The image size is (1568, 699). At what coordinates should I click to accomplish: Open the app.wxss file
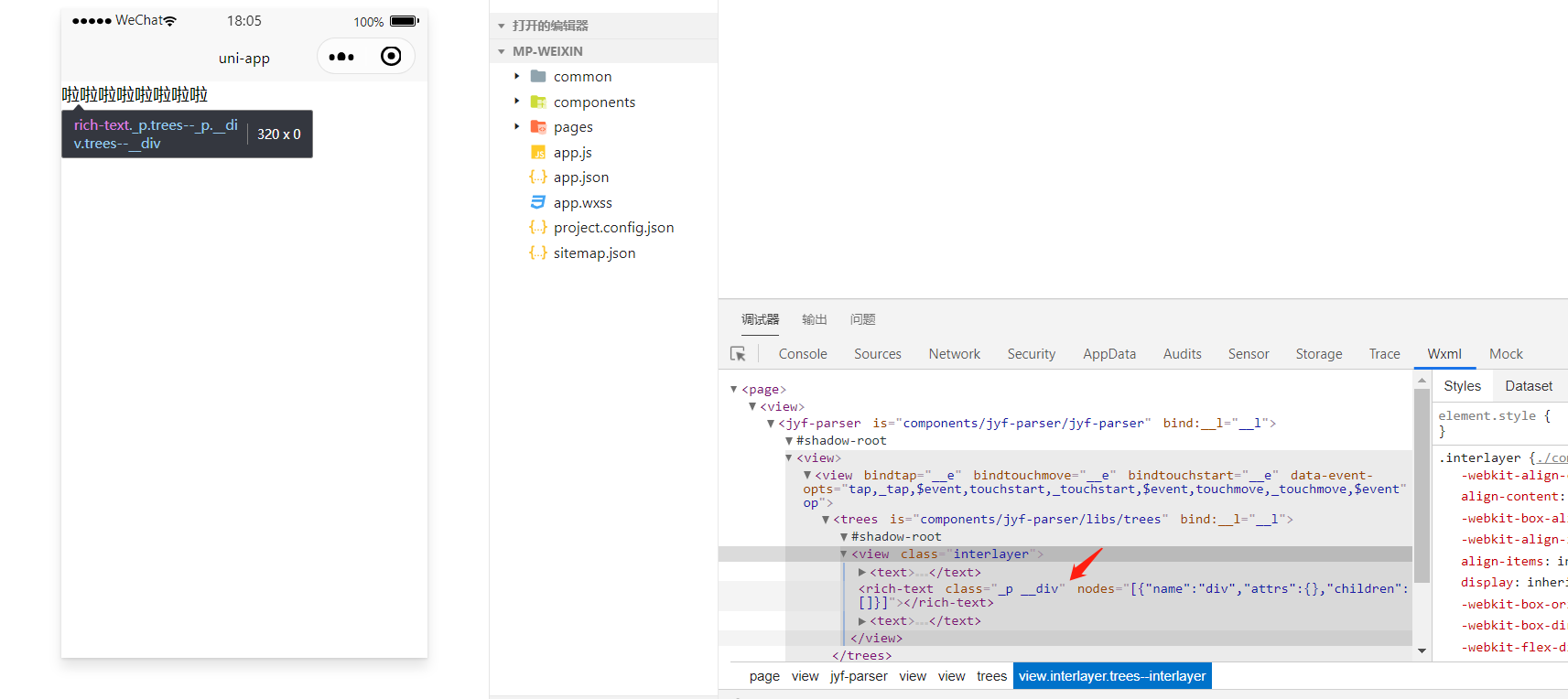(x=583, y=202)
